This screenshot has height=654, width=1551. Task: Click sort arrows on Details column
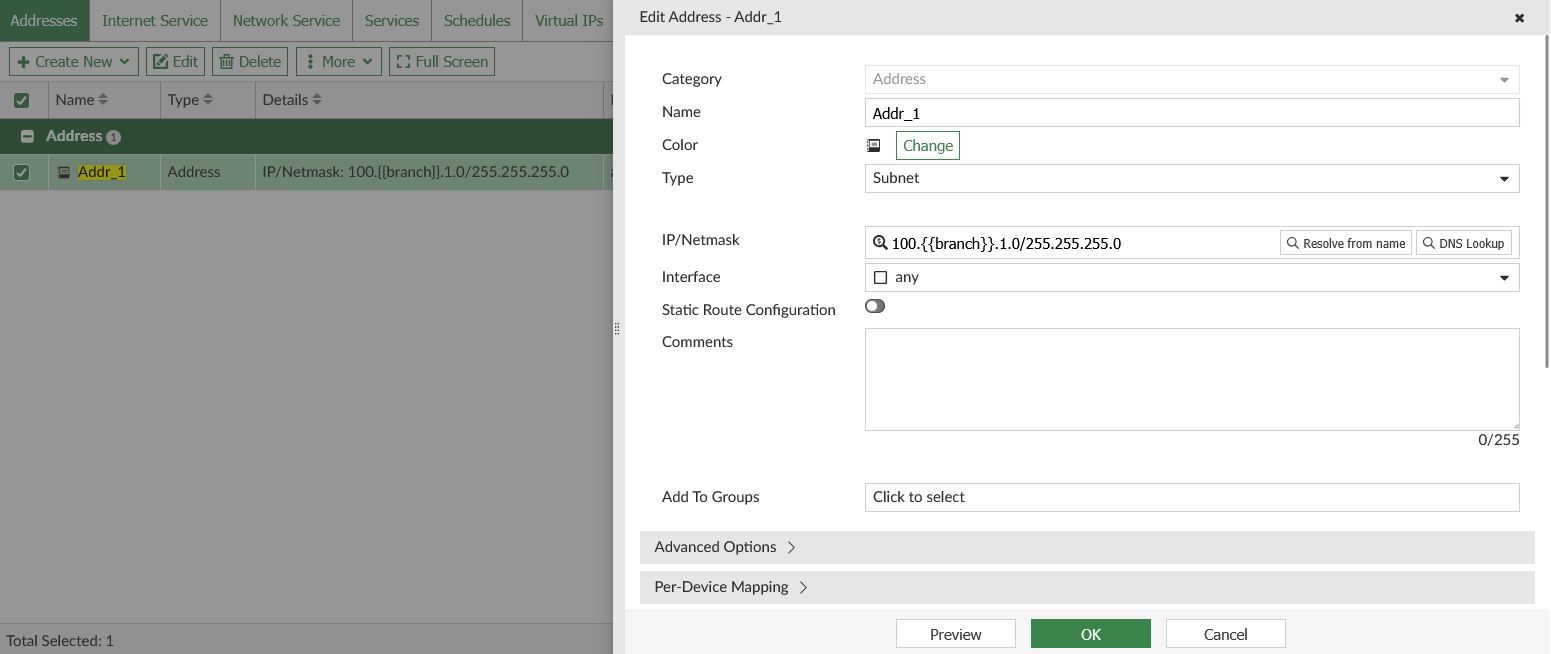coord(317,100)
